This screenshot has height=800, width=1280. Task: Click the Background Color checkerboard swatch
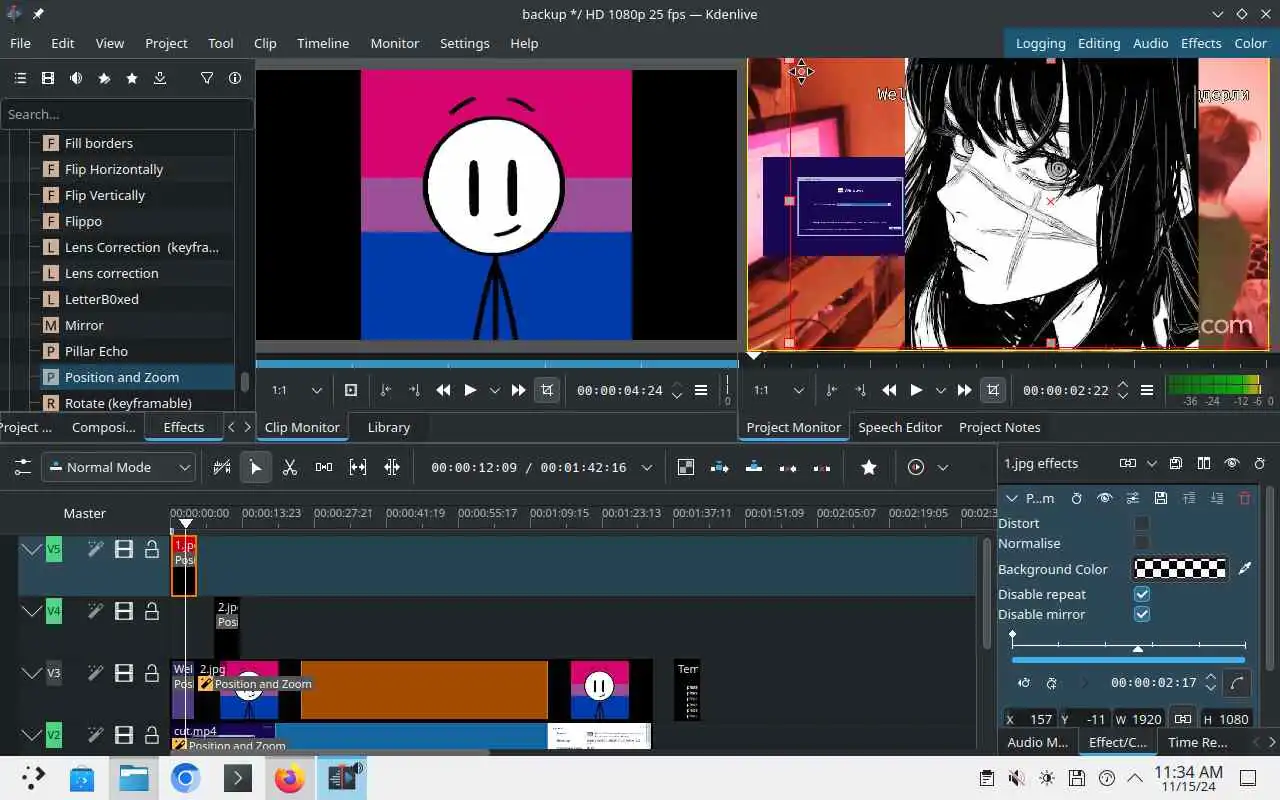tap(1180, 569)
